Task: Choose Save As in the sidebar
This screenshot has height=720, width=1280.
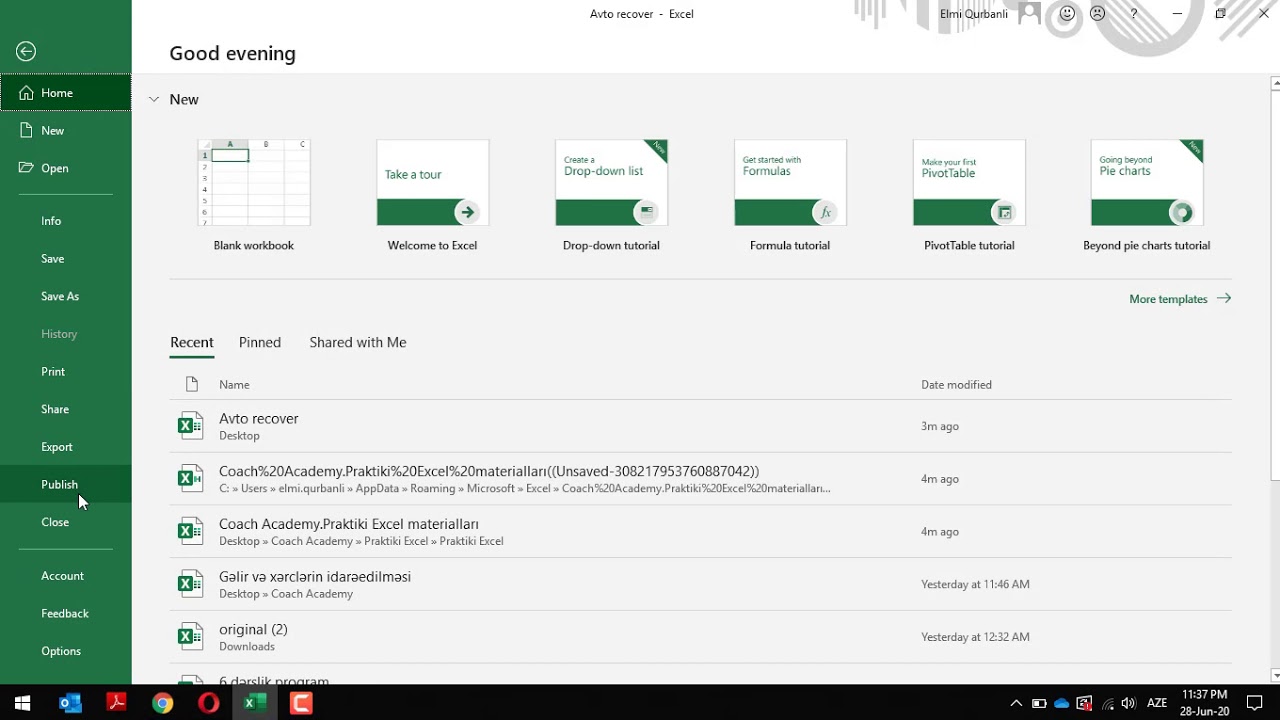Action: tap(65, 296)
